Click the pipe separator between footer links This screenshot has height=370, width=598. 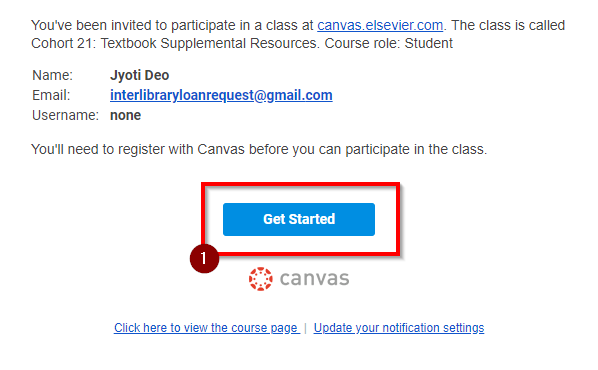click(305, 328)
